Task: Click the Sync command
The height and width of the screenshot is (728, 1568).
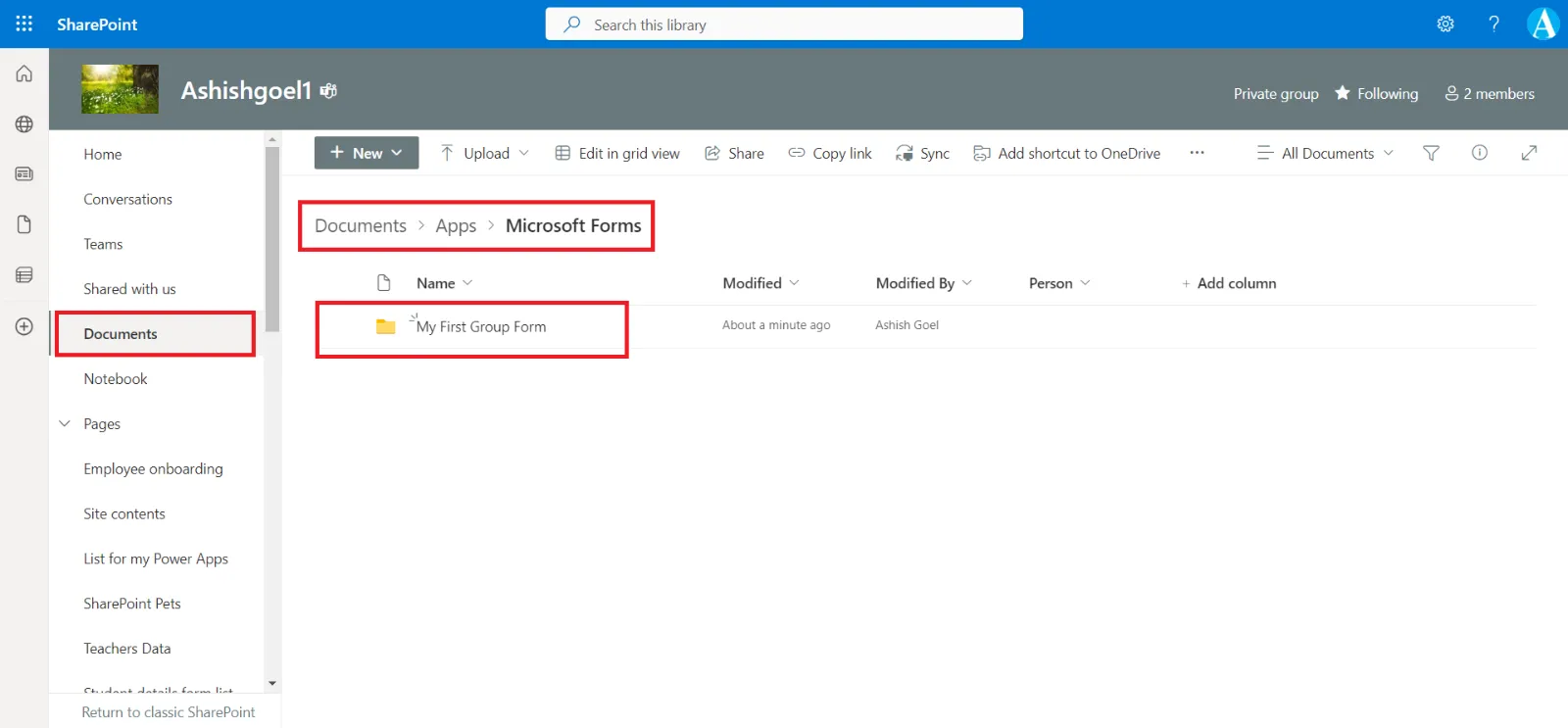Action: [922, 153]
